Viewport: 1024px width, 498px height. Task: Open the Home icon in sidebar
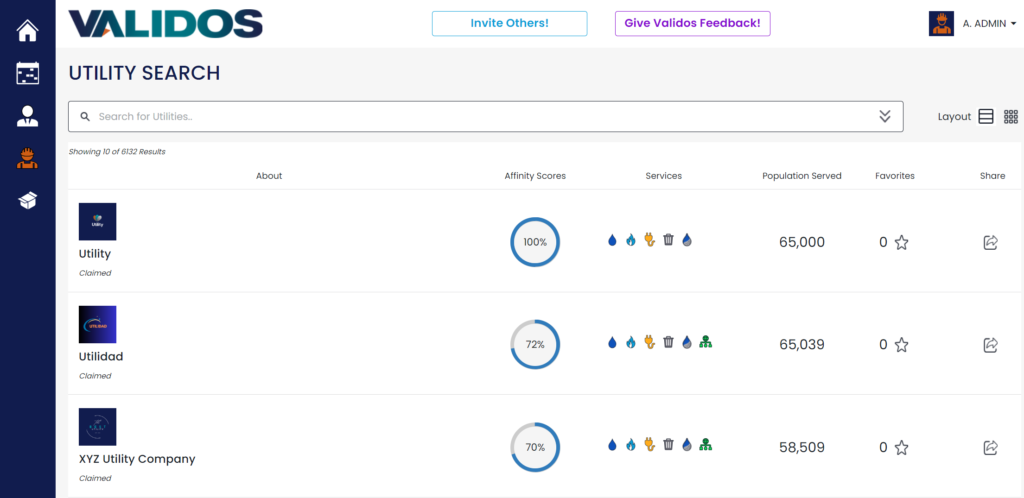tap(27, 31)
